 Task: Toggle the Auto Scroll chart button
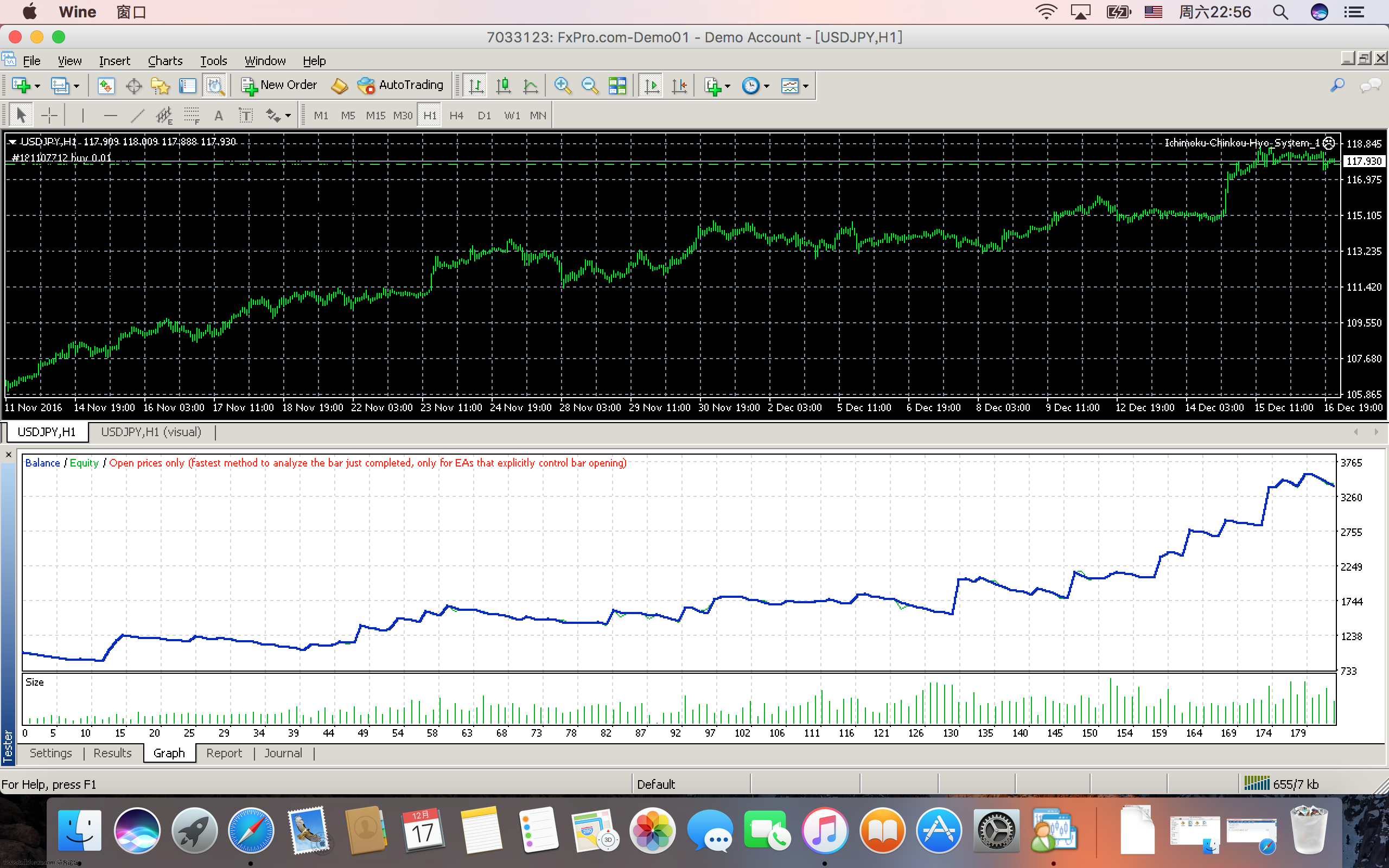652,86
